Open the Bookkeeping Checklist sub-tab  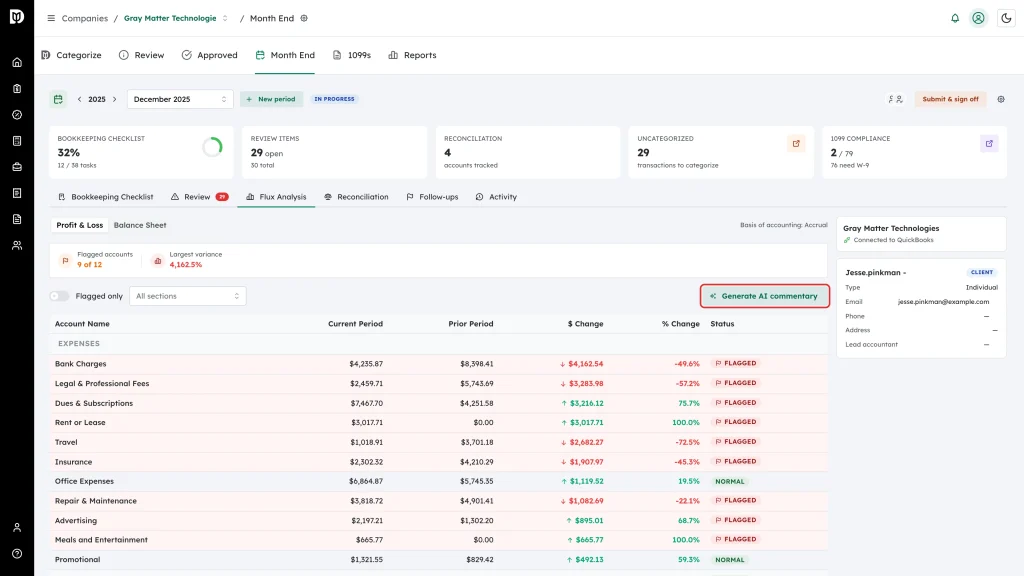(x=106, y=197)
